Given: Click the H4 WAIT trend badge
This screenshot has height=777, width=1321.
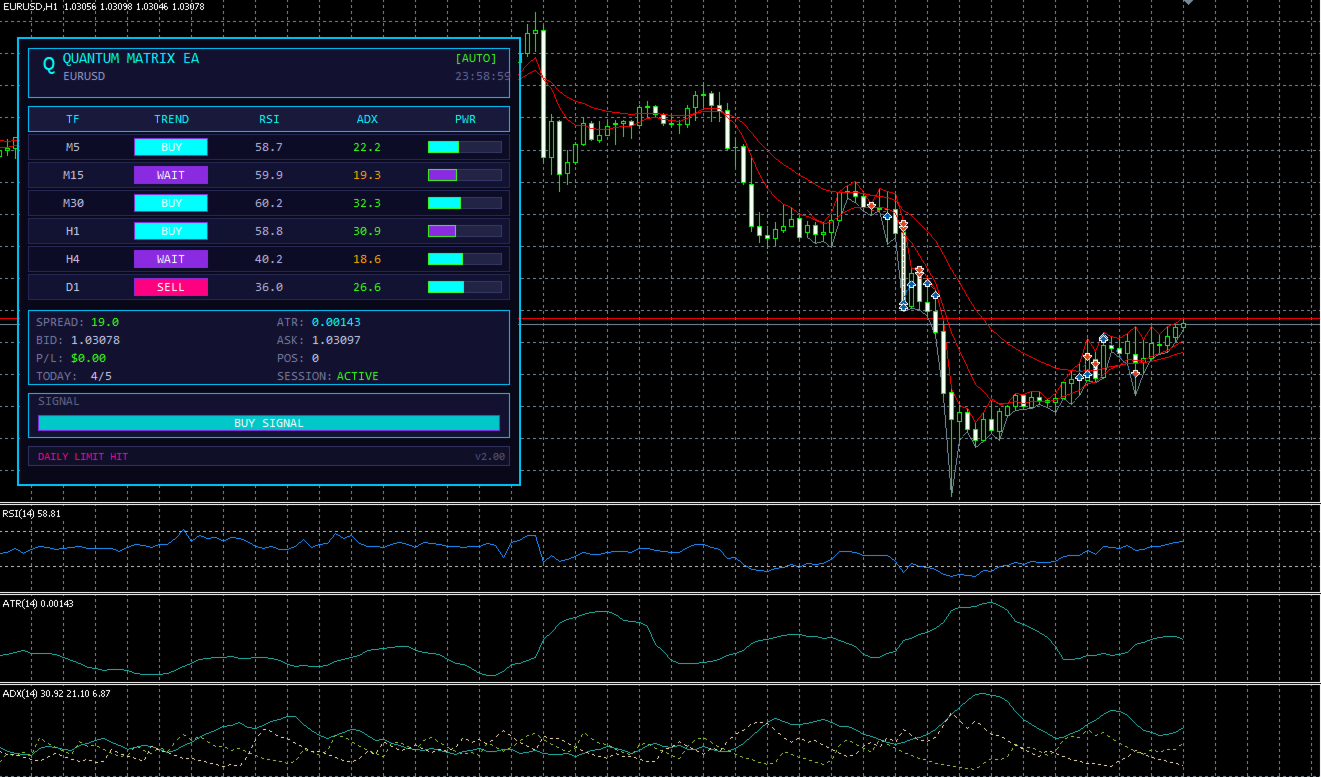Looking at the screenshot, I should [x=171, y=259].
